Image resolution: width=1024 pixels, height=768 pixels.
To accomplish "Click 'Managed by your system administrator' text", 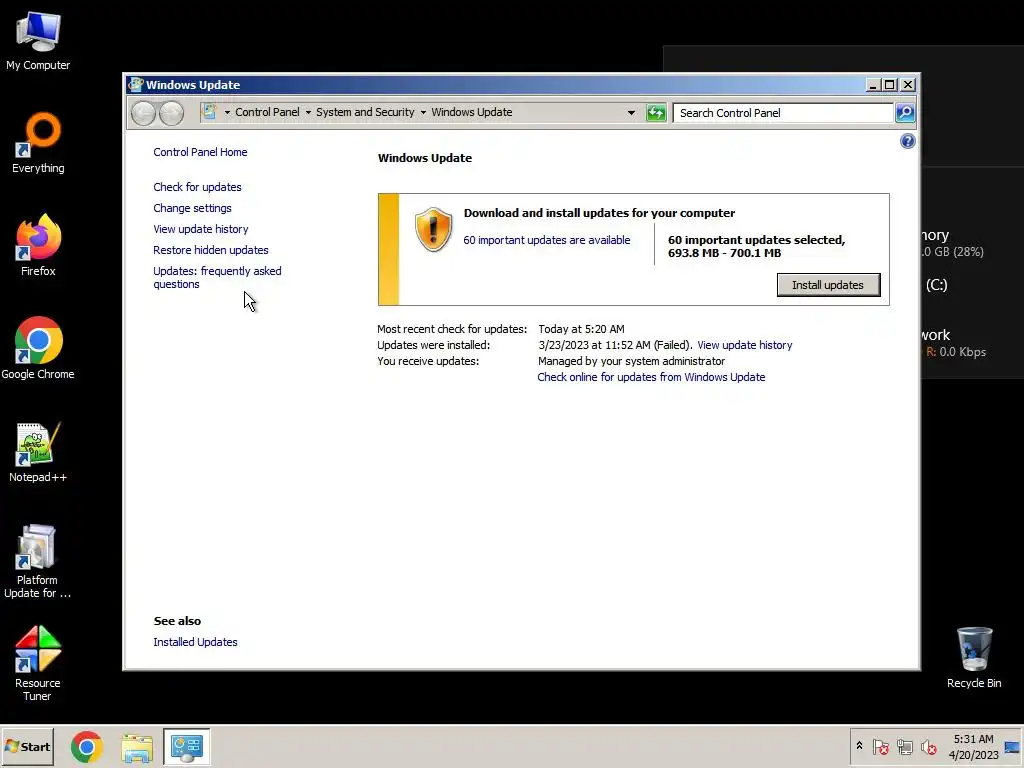I will point(632,361).
